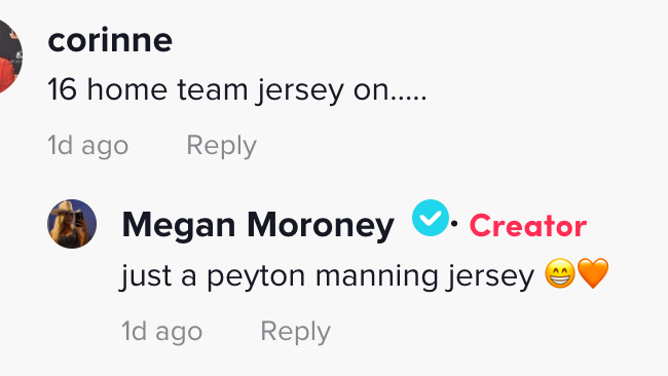Reply to Megan Moroney's comment
Viewport: 668px width, 376px height.
point(295,332)
